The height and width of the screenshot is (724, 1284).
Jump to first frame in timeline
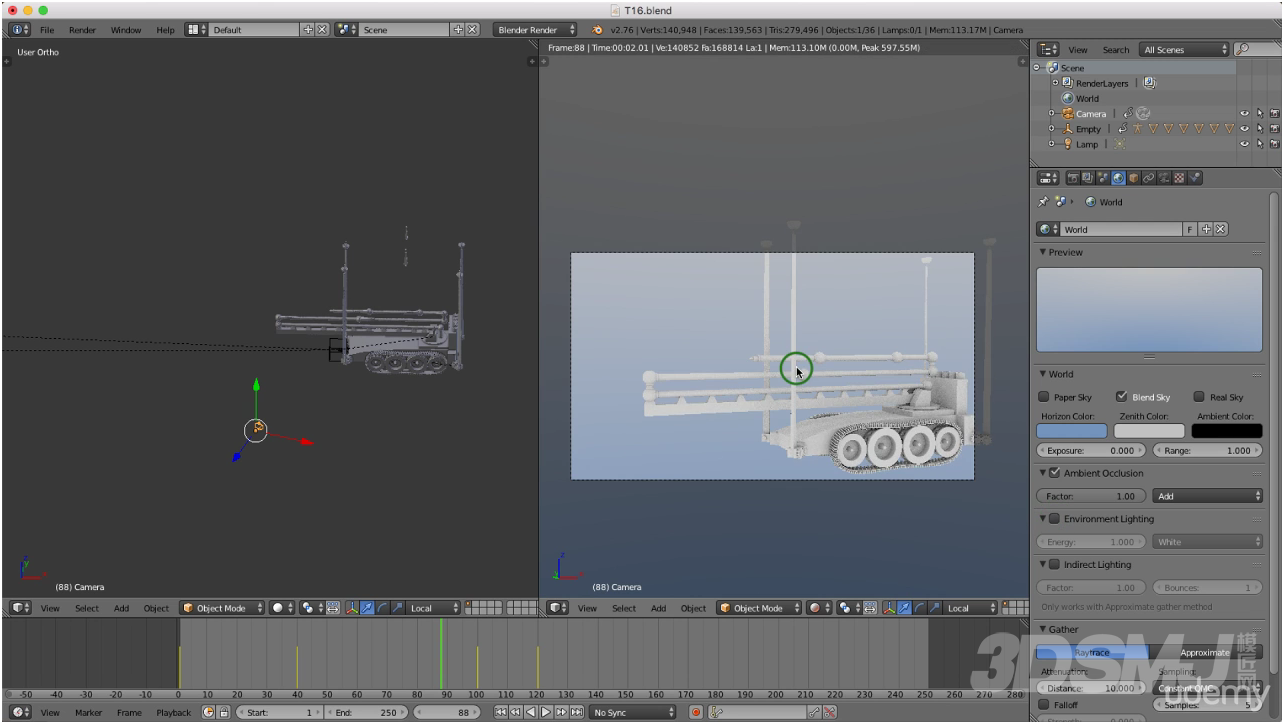(x=501, y=712)
